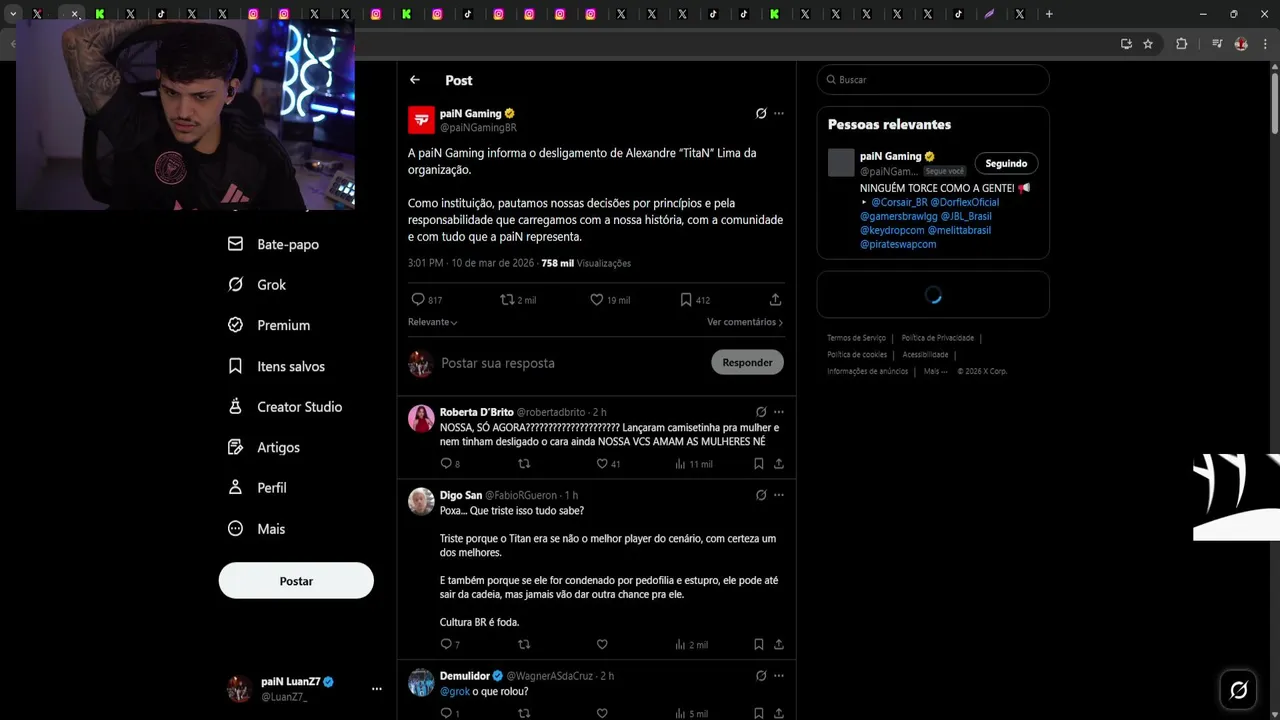Image resolution: width=1280 pixels, height=720 pixels.
Task: Expand Mais footer options
Action: (935, 371)
